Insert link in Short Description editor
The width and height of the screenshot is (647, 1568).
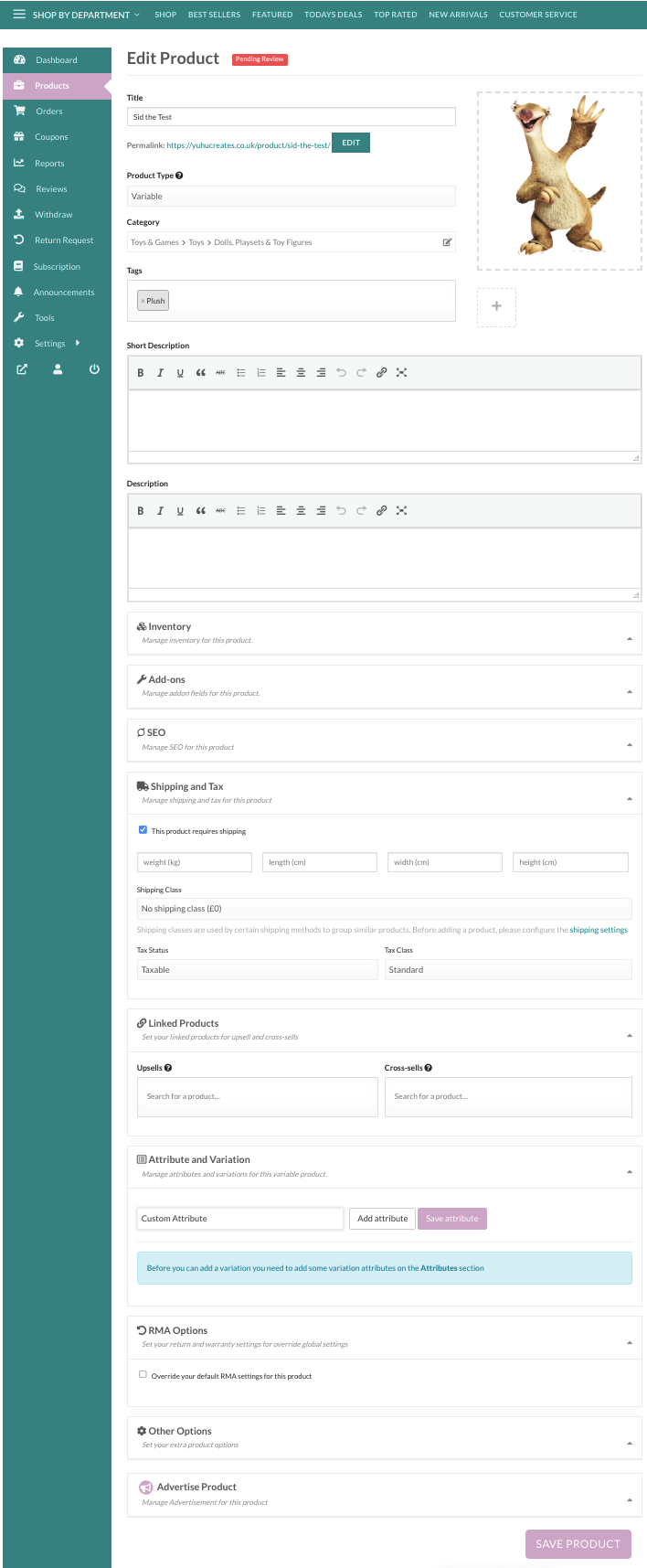coord(381,372)
